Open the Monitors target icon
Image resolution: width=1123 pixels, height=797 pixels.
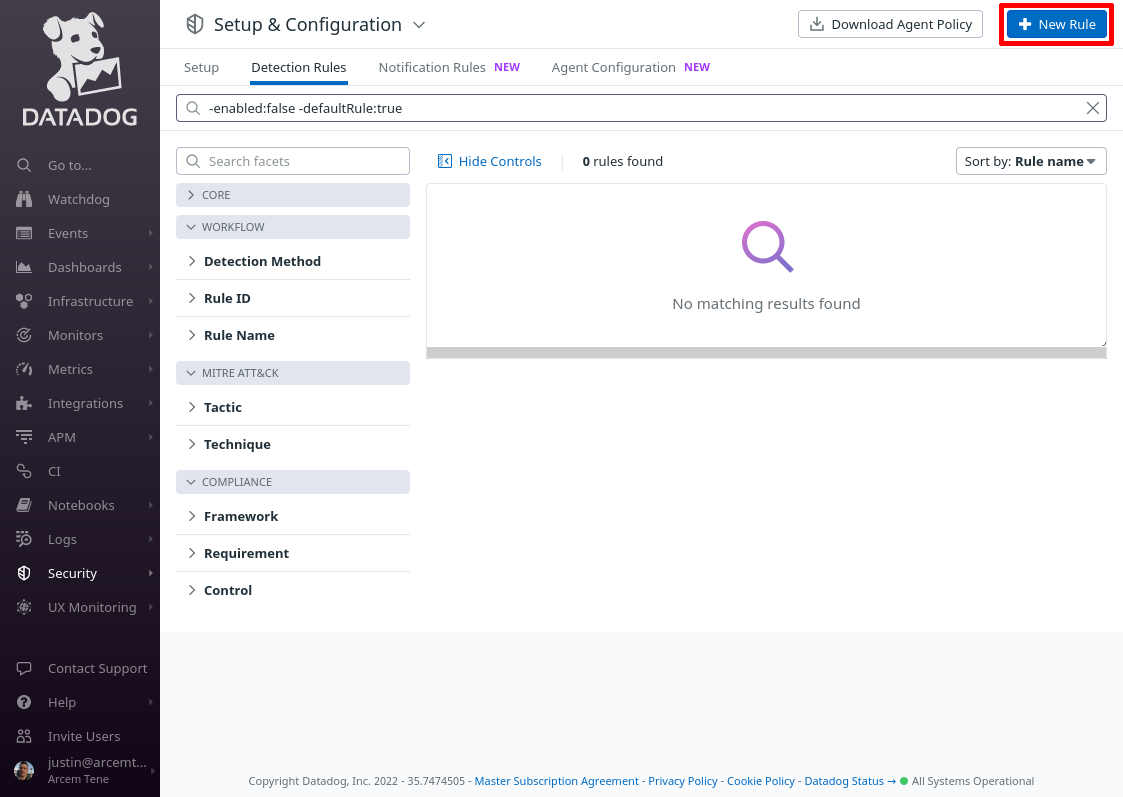pos(24,335)
